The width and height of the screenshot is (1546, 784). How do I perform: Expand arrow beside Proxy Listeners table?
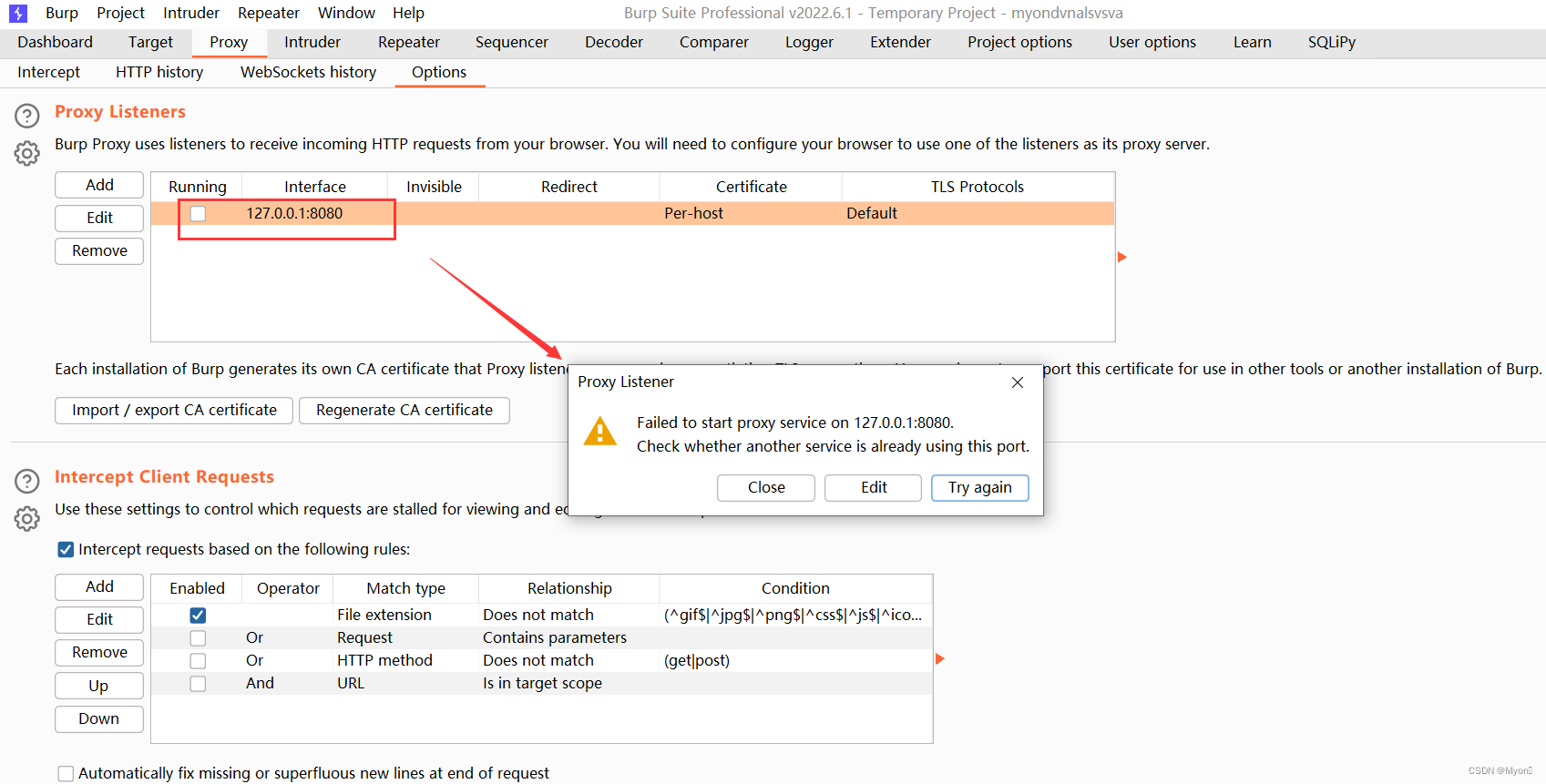pos(1122,257)
